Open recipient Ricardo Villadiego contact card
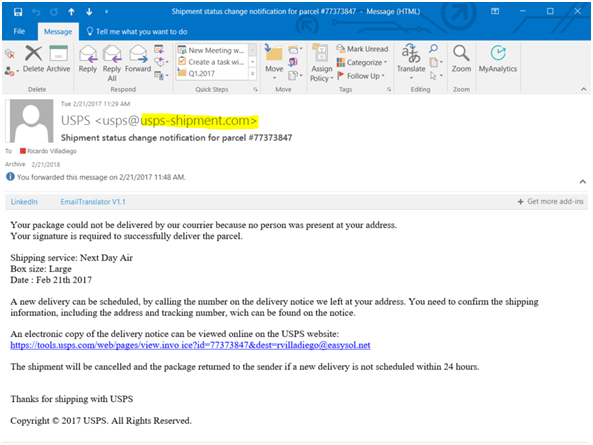Image resolution: width=593 pixels, height=445 pixels. click(48, 151)
